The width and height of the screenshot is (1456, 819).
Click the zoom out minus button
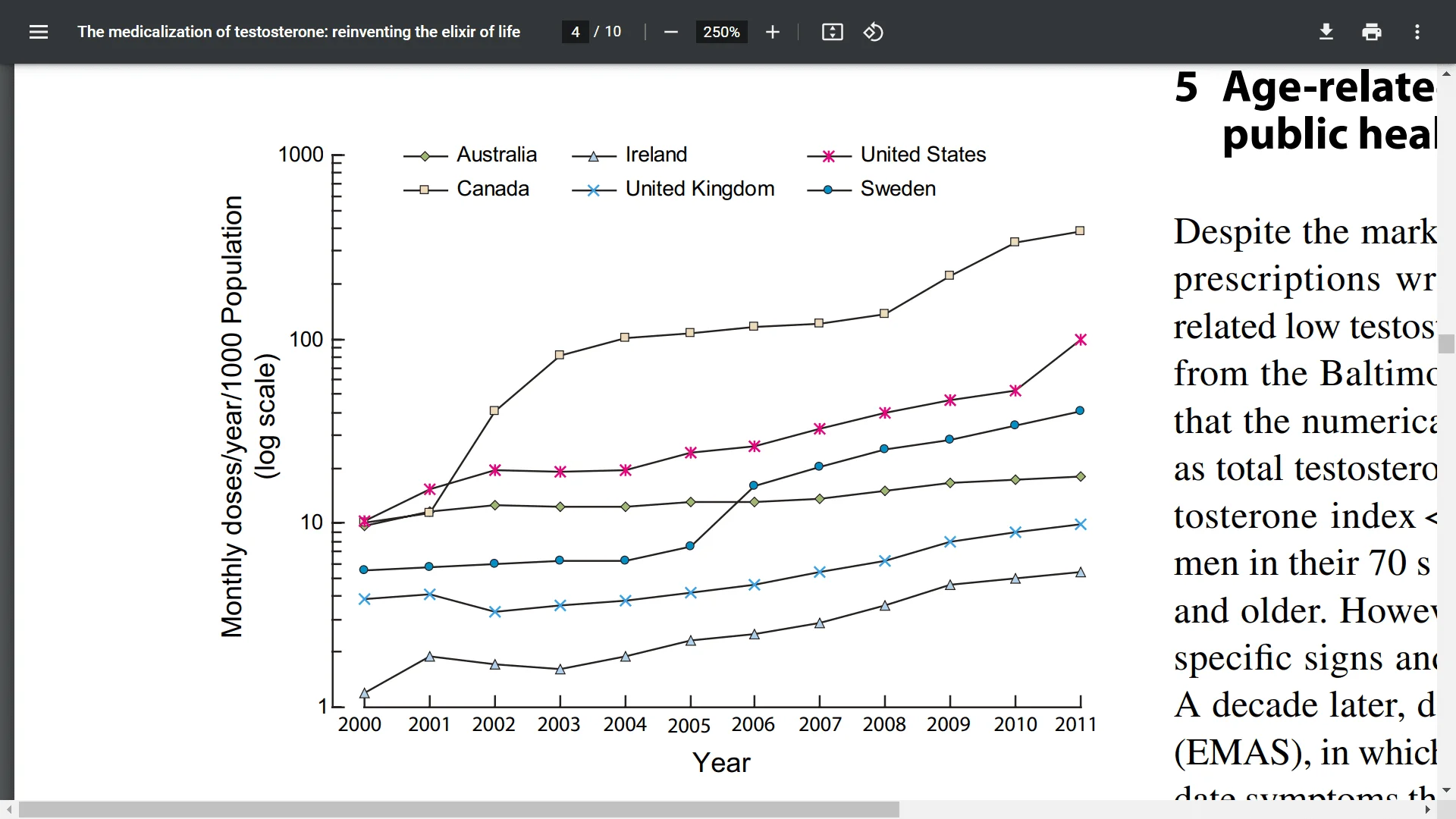click(x=670, y=32)
